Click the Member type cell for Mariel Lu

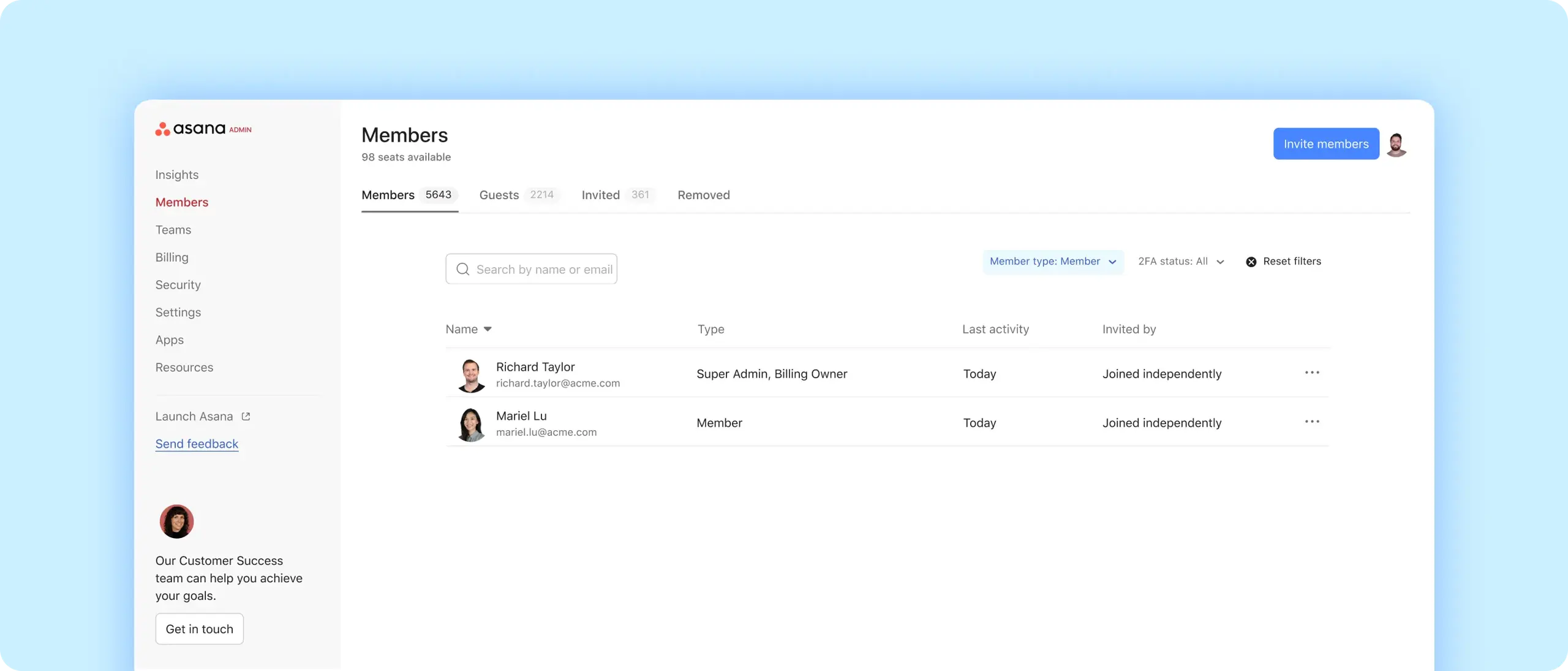tap(719, 423)
